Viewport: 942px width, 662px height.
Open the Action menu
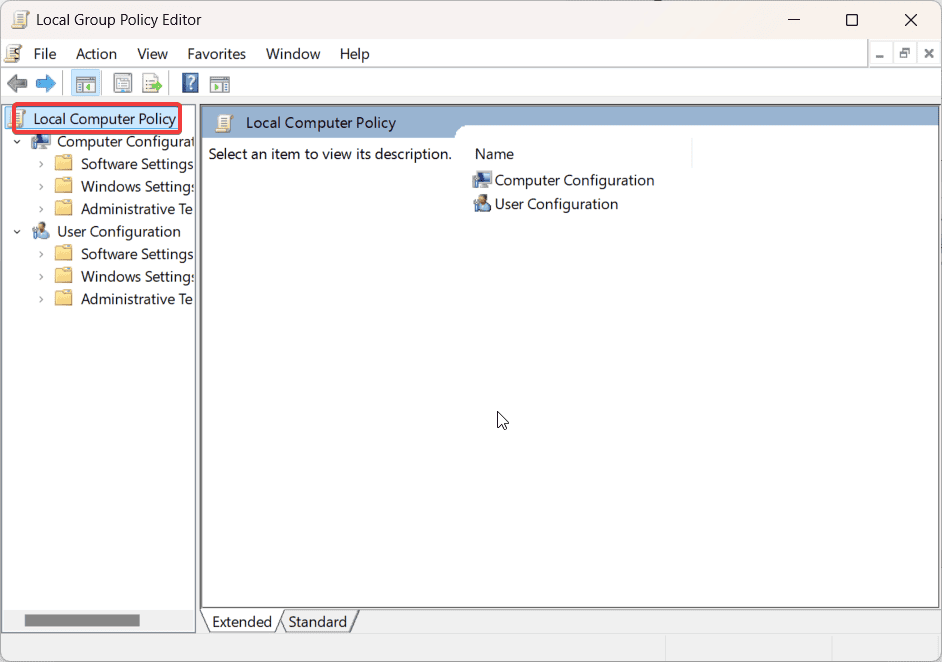coord(96,54)
